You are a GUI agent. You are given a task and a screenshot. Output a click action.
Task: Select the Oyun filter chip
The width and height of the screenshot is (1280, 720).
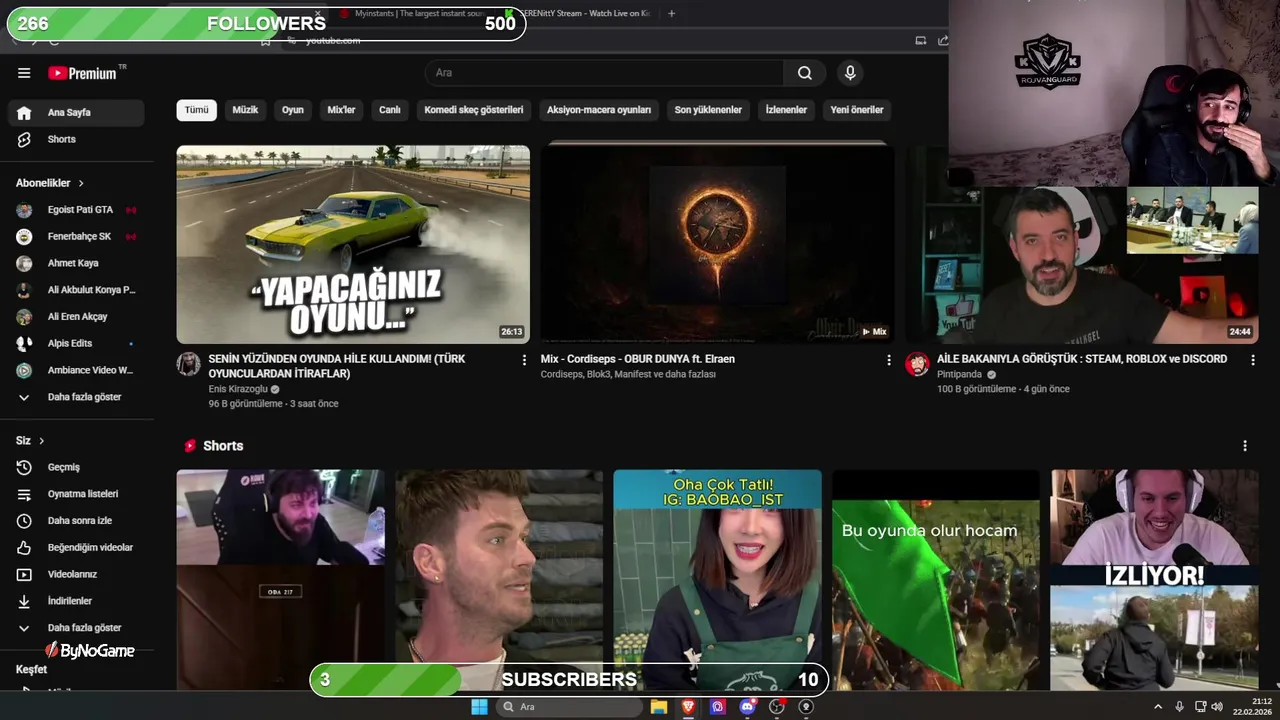pos(292,110)
